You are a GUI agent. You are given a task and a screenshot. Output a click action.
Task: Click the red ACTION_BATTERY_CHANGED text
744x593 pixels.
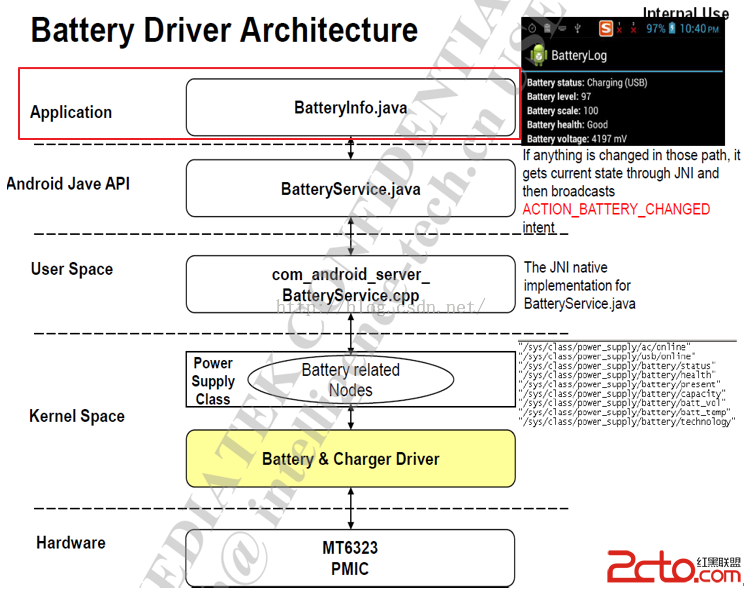[616, 209]
